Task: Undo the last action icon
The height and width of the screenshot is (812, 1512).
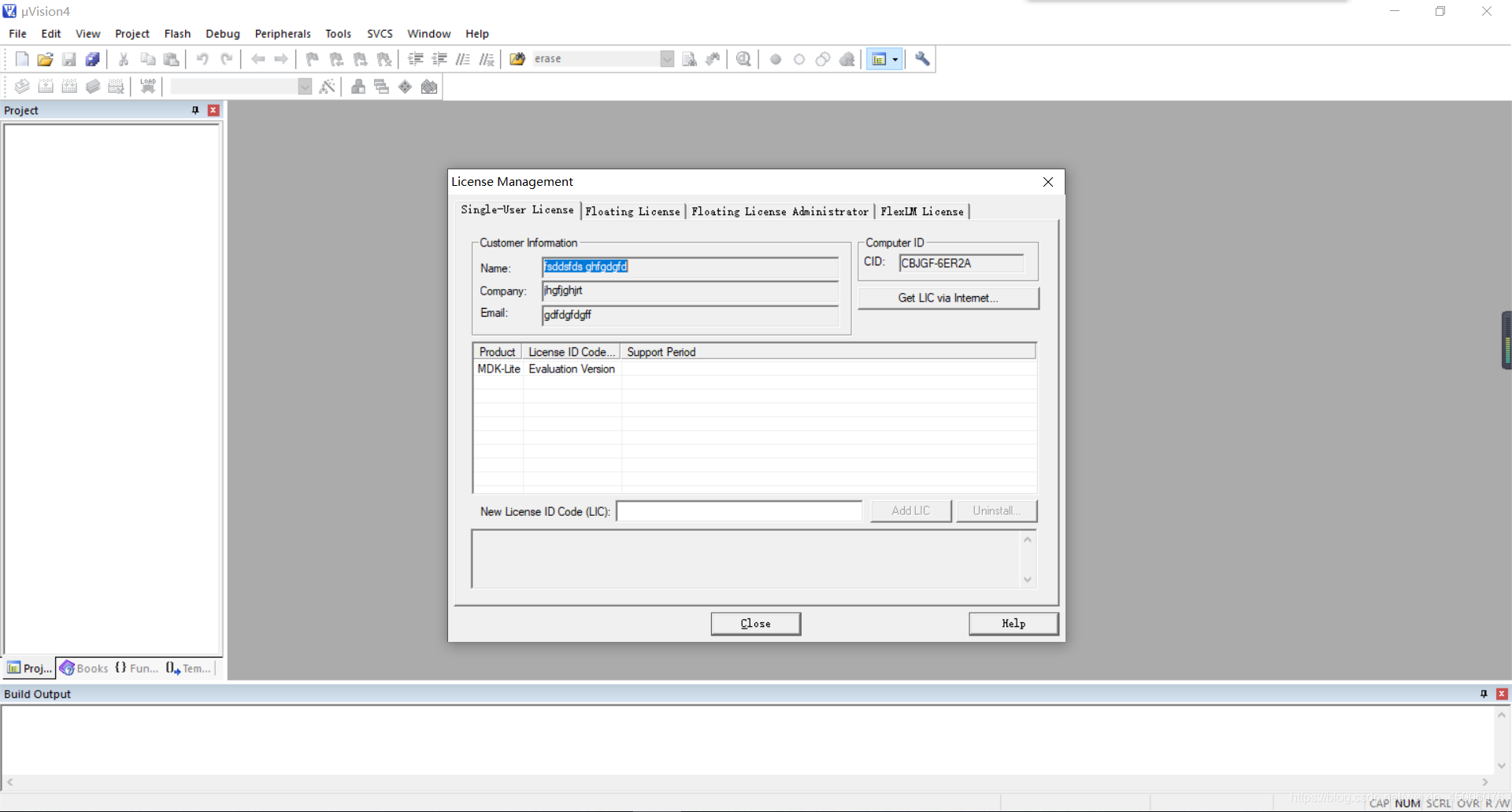Action: click(x=202, y=59)
